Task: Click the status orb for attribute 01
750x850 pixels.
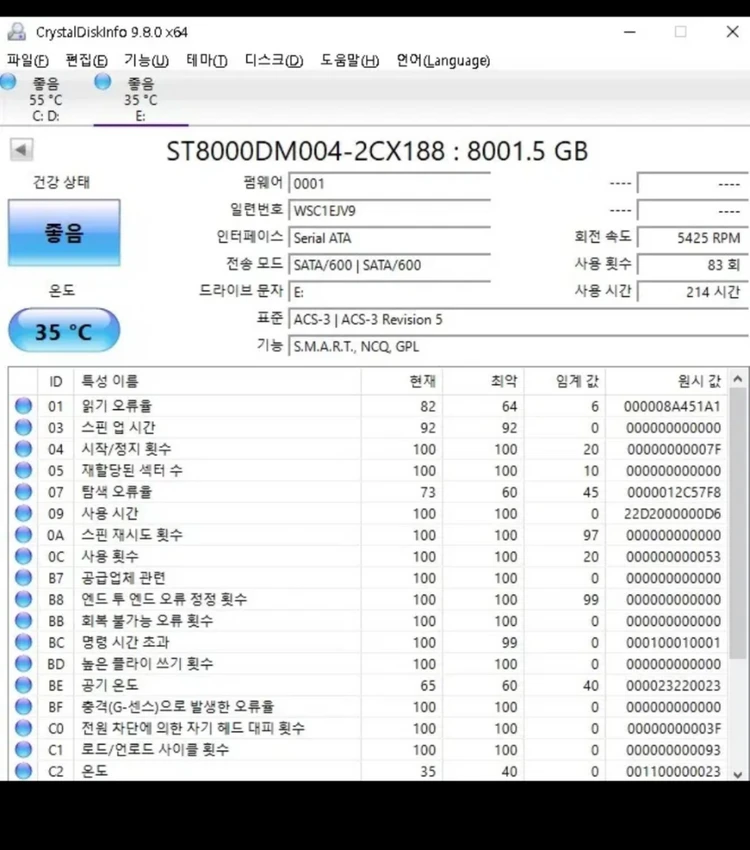Action: coord(23,405)
